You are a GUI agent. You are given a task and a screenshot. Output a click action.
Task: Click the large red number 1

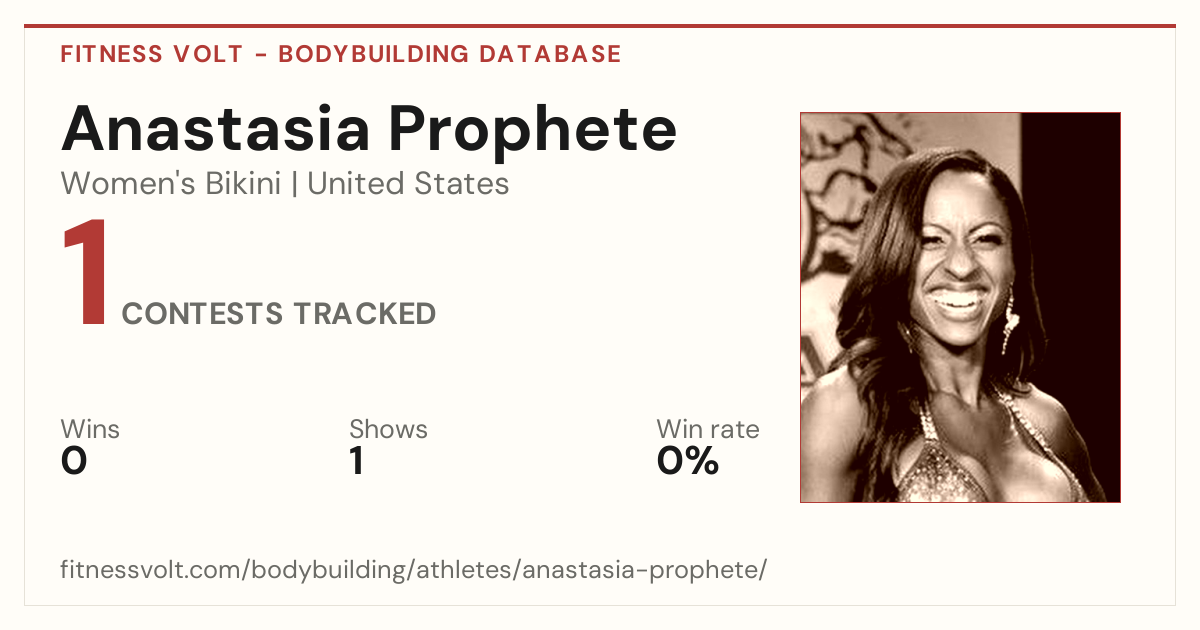(86, 274)
